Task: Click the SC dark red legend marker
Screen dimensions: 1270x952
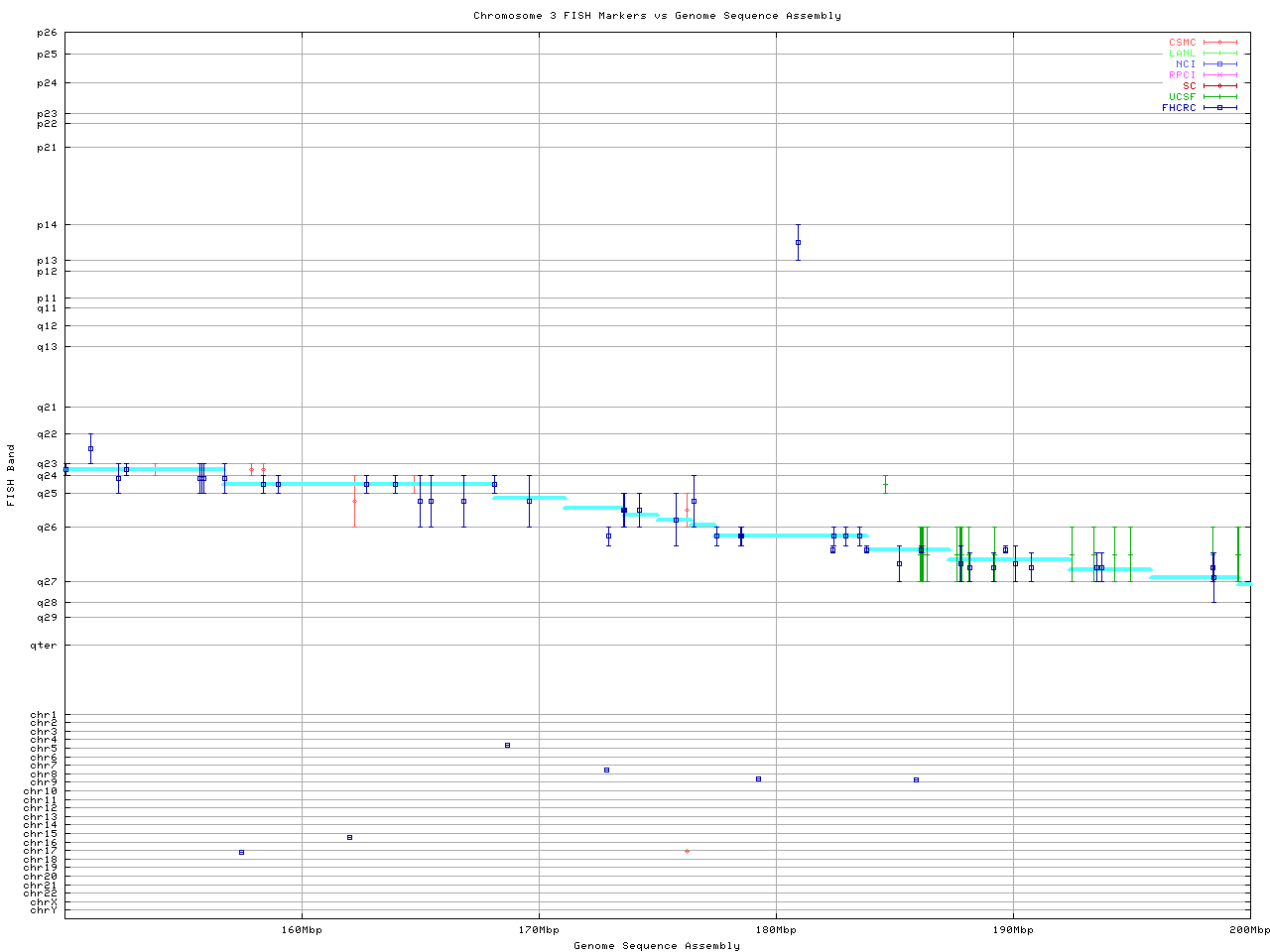Action: click(x=1219, y=86)
